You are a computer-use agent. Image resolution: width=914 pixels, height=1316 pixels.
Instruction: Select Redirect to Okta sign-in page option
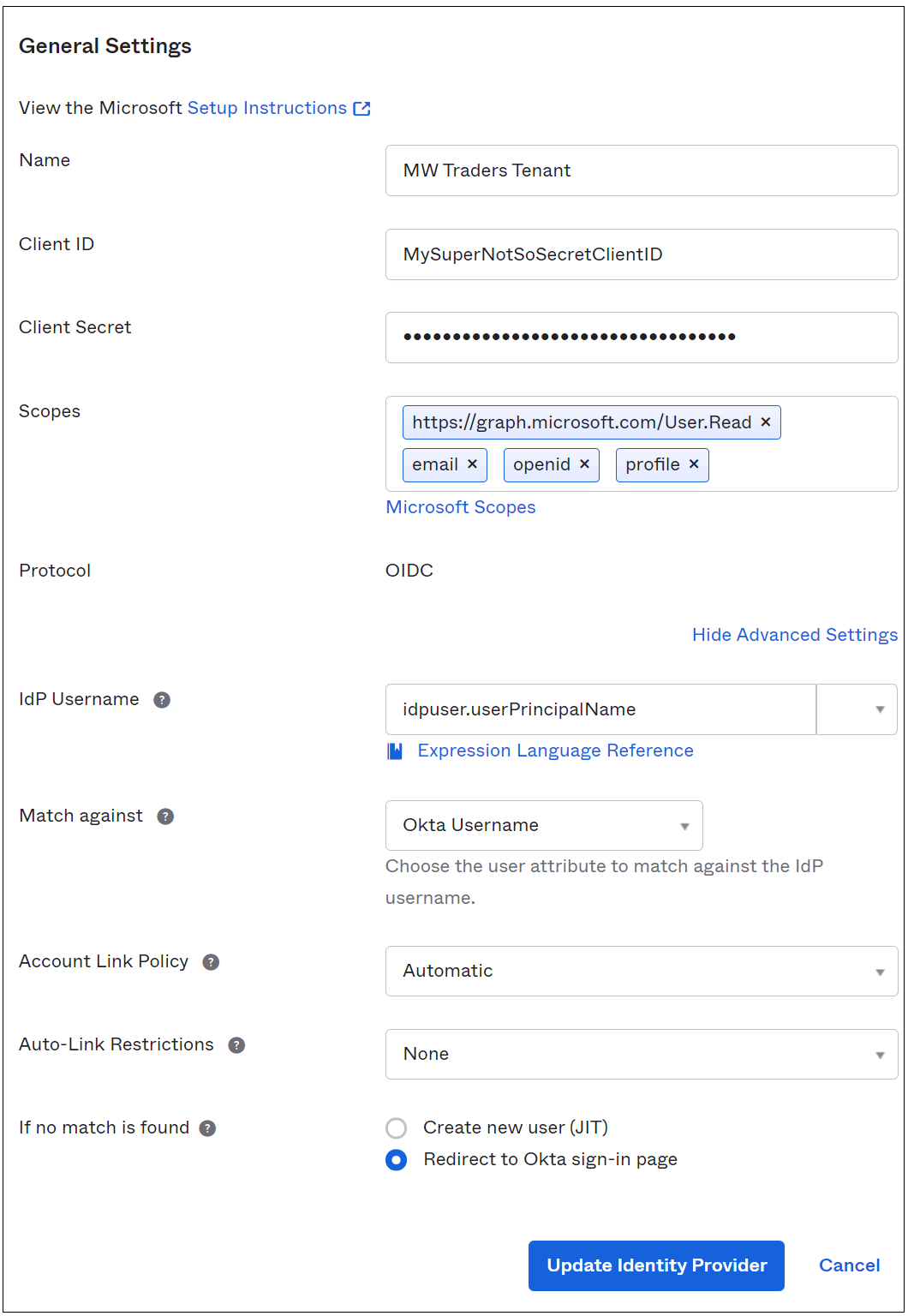tap(396, 1160)
